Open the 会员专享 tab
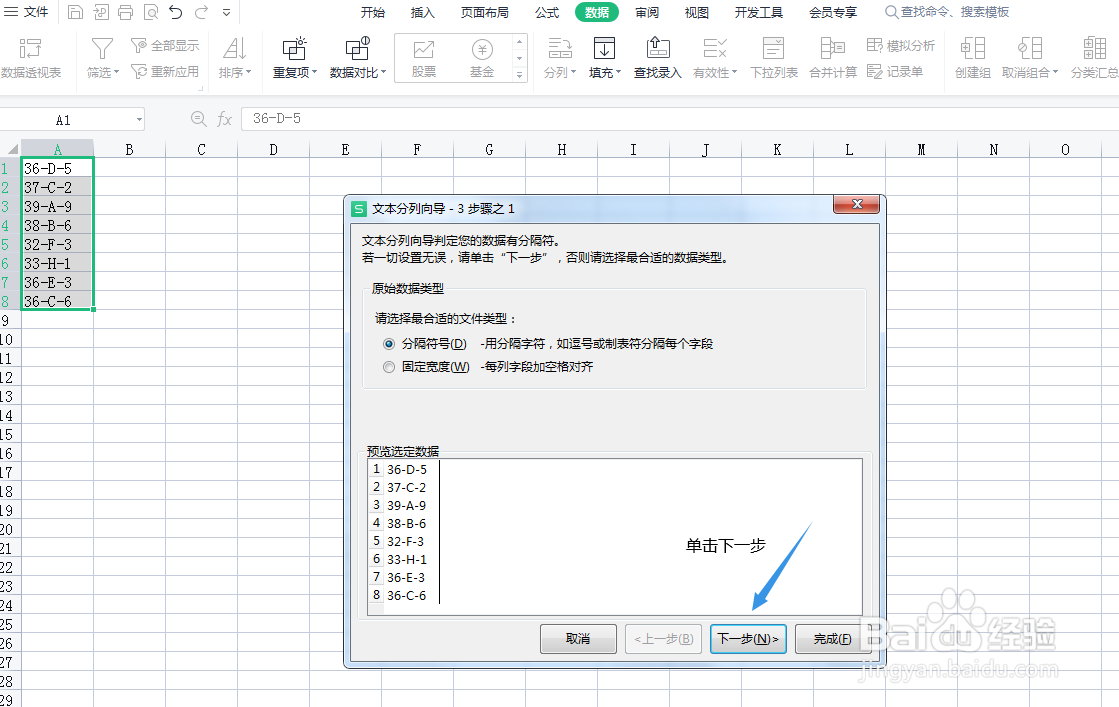 pos(833,12)
